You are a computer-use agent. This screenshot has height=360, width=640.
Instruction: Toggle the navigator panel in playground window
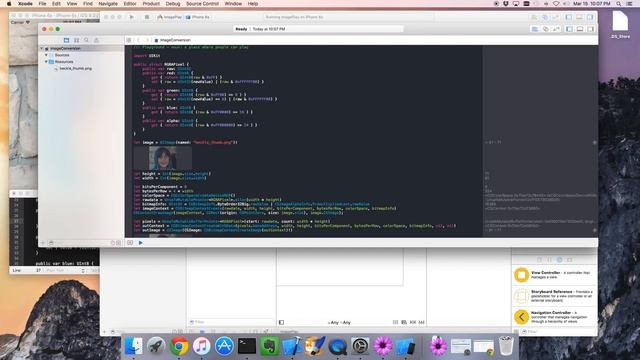coord(569,29)
